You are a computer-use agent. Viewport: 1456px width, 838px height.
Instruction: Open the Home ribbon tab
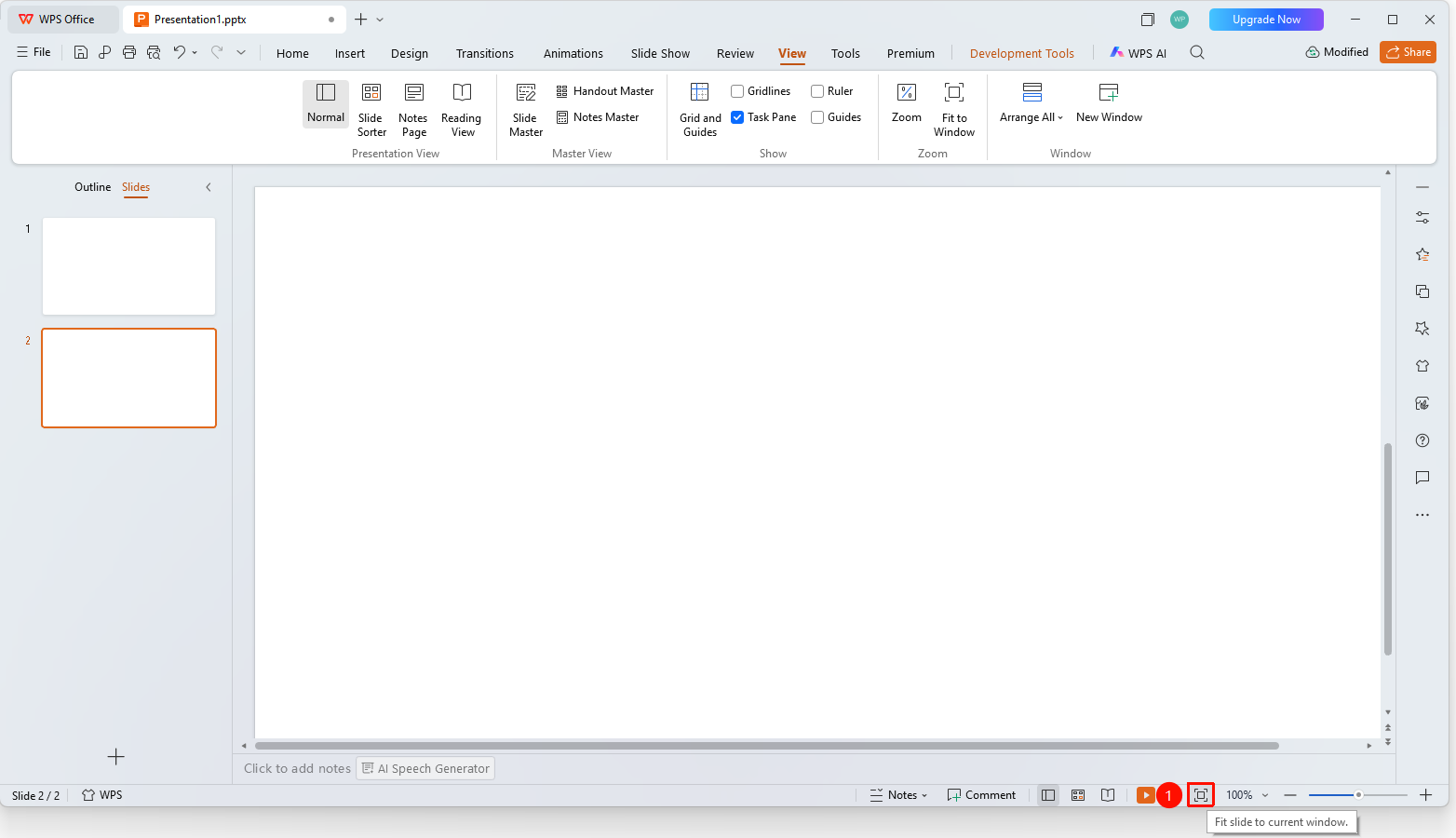click(x=292, y=54)
